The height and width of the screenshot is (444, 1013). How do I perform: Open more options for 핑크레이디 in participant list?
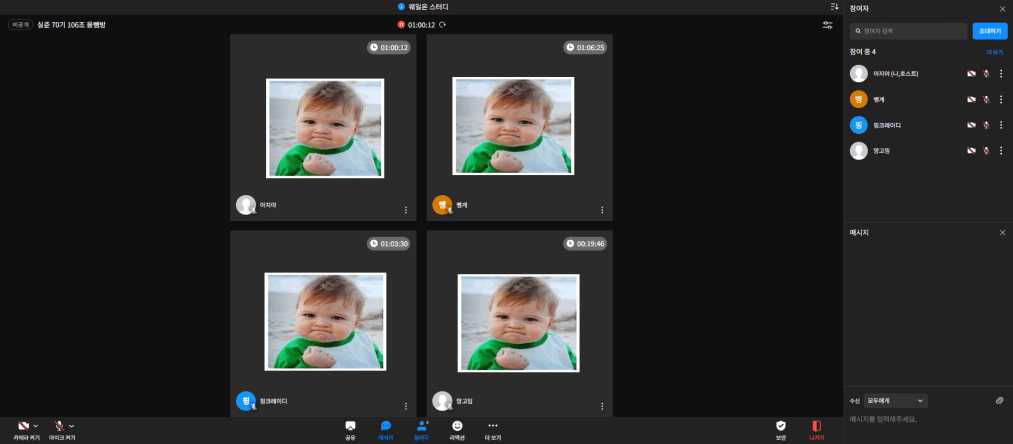tap(1001, 125)
